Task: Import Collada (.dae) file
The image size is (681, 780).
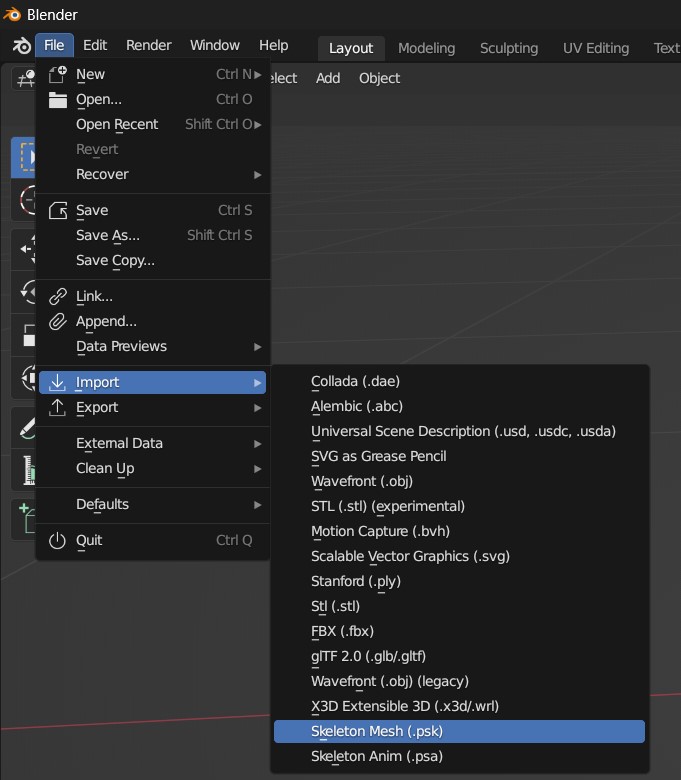Action: pos(459,382)
